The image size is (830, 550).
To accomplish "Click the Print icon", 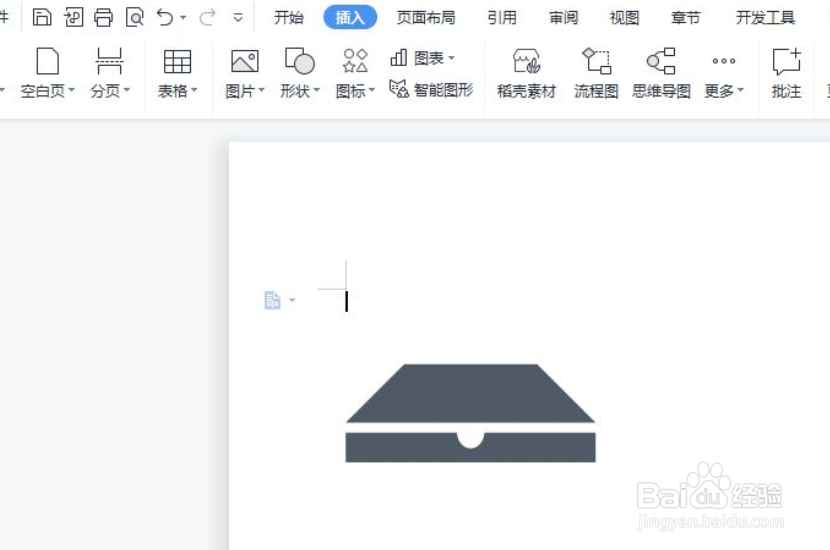I will pyautogui.click(x=104, y=17).
